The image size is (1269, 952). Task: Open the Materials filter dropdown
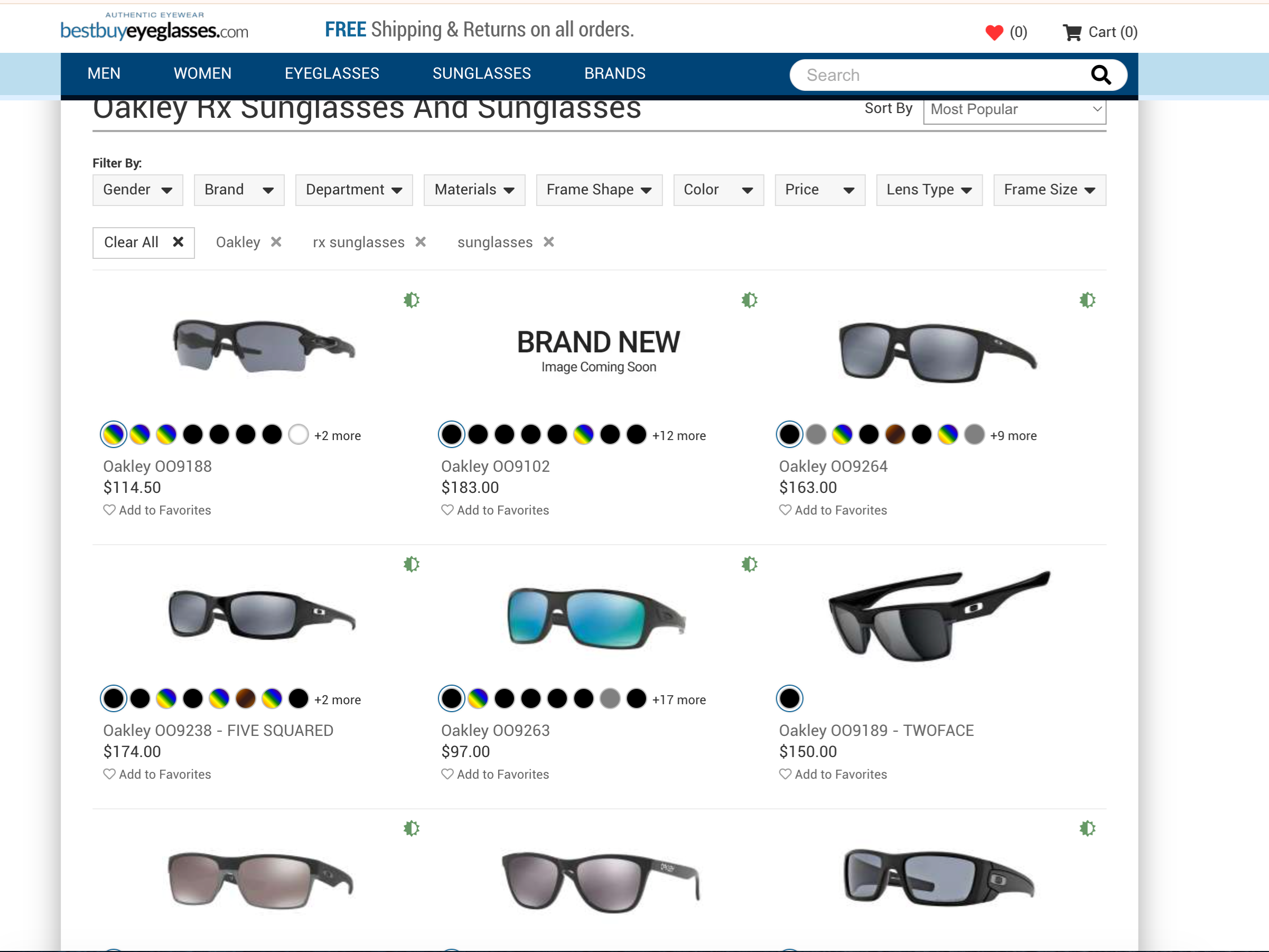click(x=474, y=190)
